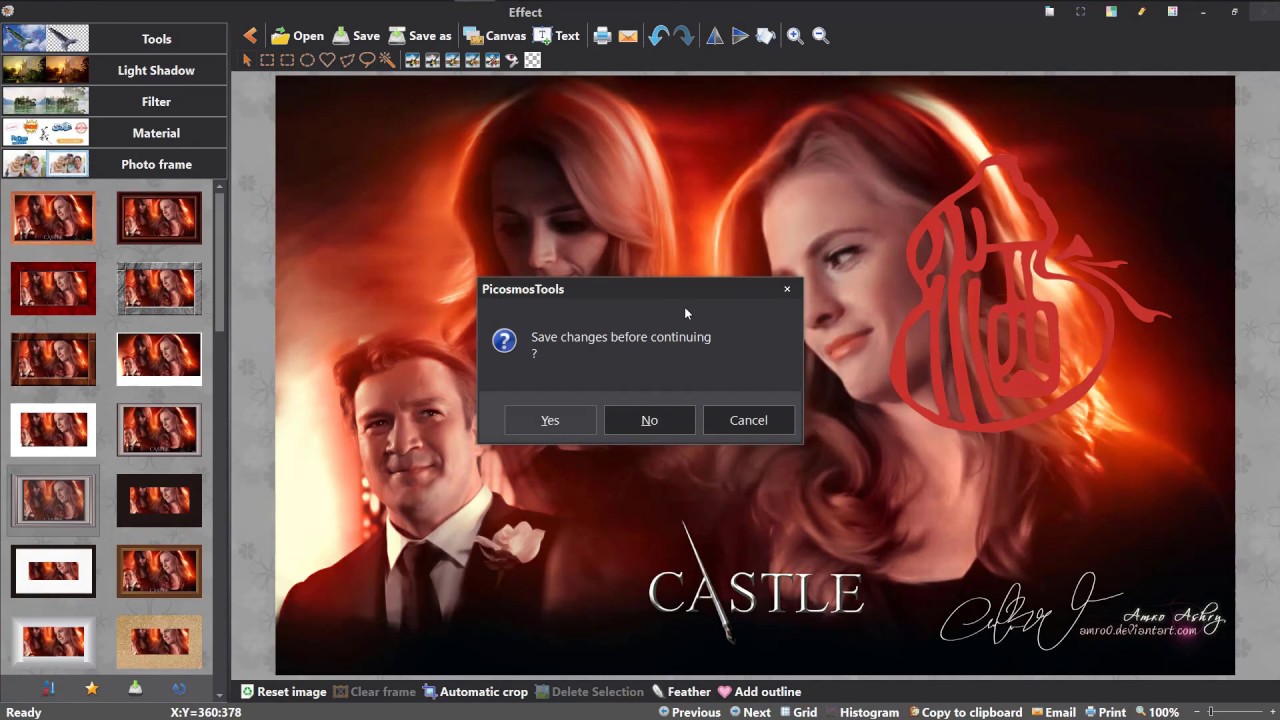Viewport: 1280px width, 720px height.
Task: Open the Material panel
Action: pos(115,132)
